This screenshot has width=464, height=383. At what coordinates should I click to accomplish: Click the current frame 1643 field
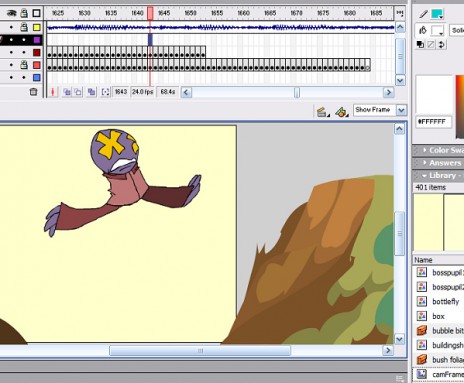pyautogui.click(x=121, y=92)
